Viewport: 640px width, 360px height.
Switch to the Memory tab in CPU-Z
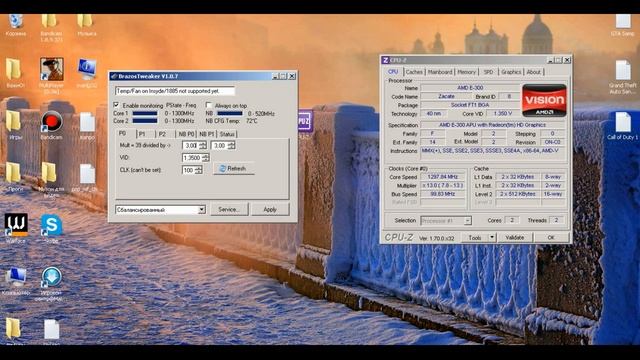click(467, 72)
